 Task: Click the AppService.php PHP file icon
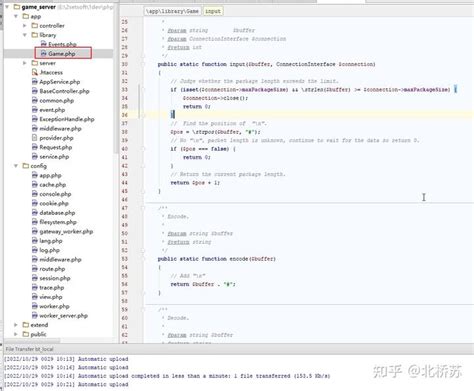click(35, 81)
